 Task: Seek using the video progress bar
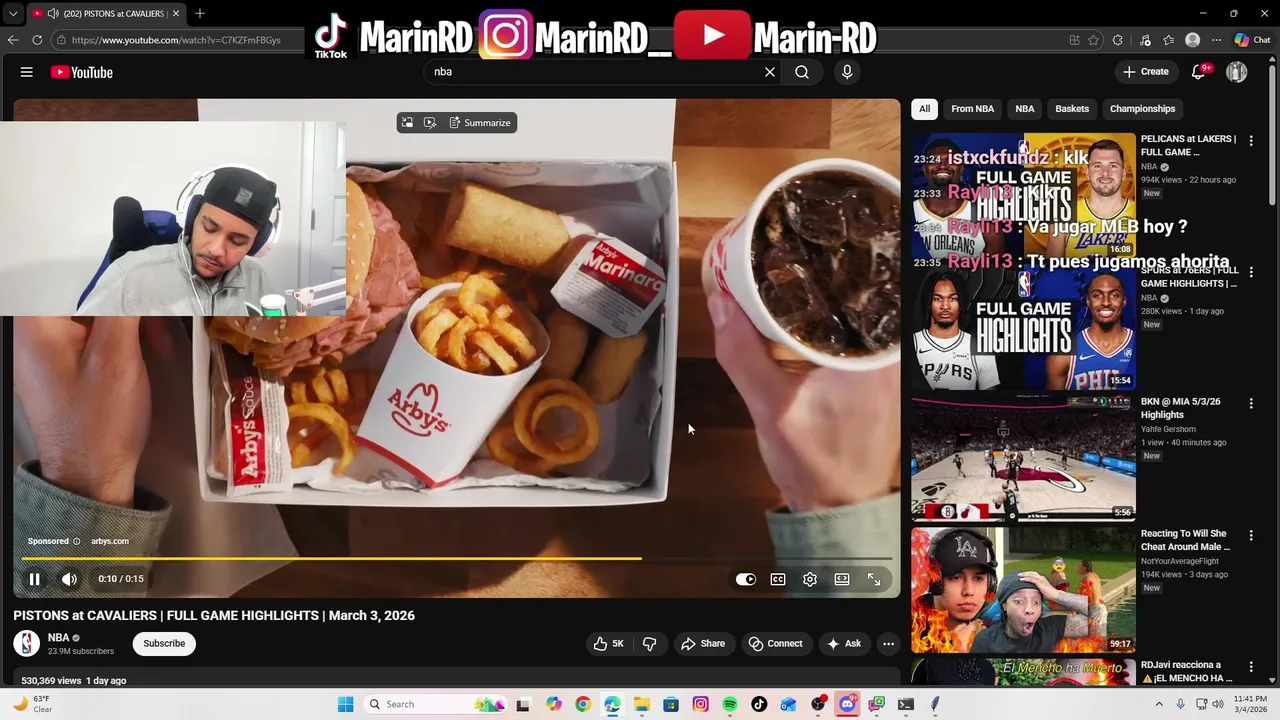coord(456,559)
